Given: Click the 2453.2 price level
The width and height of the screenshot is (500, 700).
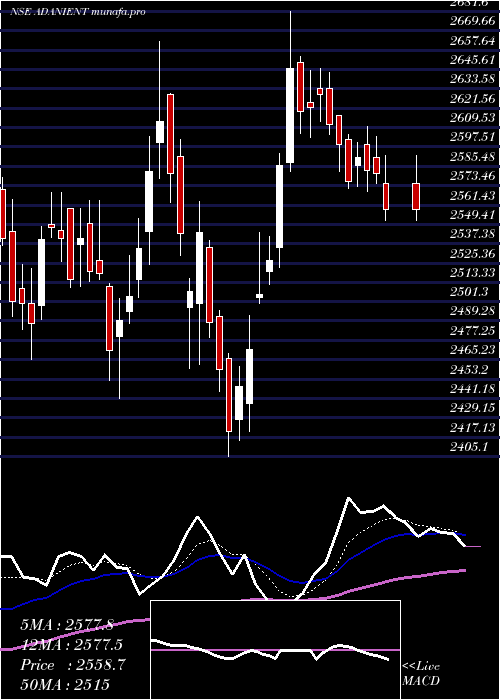Looking at the screenshot, I should pos(469,369).
